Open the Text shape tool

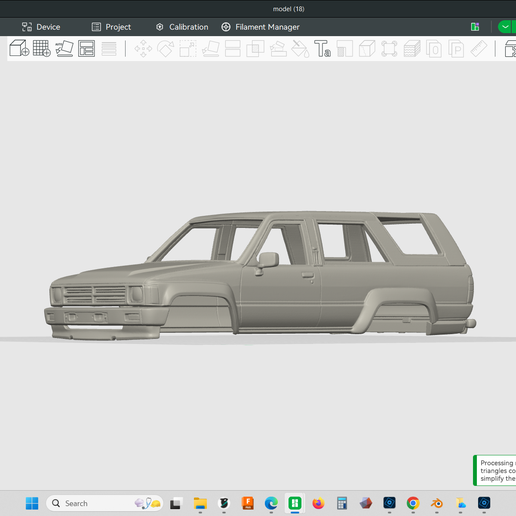pos(322,49)
